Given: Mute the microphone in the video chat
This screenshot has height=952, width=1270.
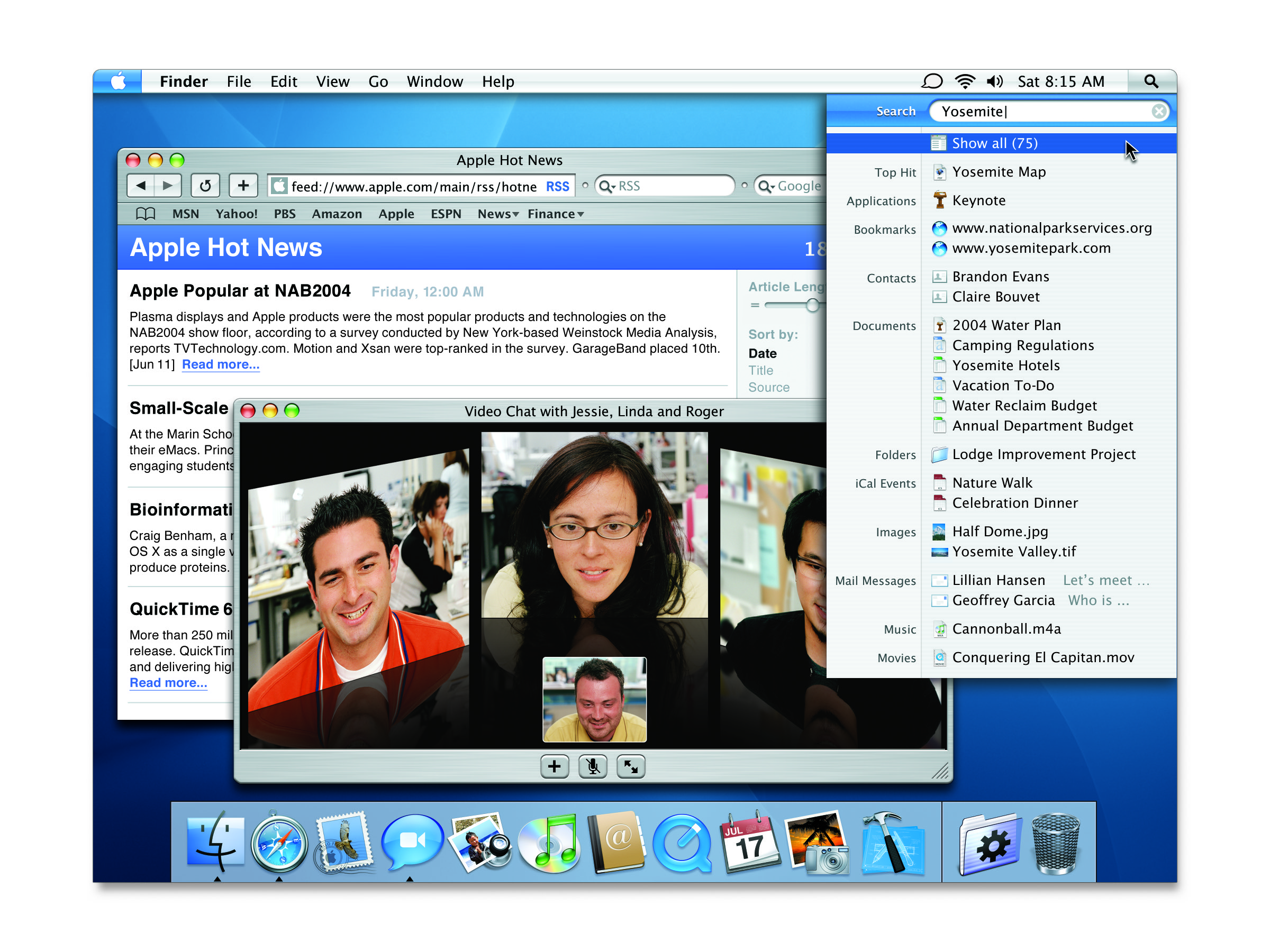Looking at the screenshot, I should (x=593, y=767).
